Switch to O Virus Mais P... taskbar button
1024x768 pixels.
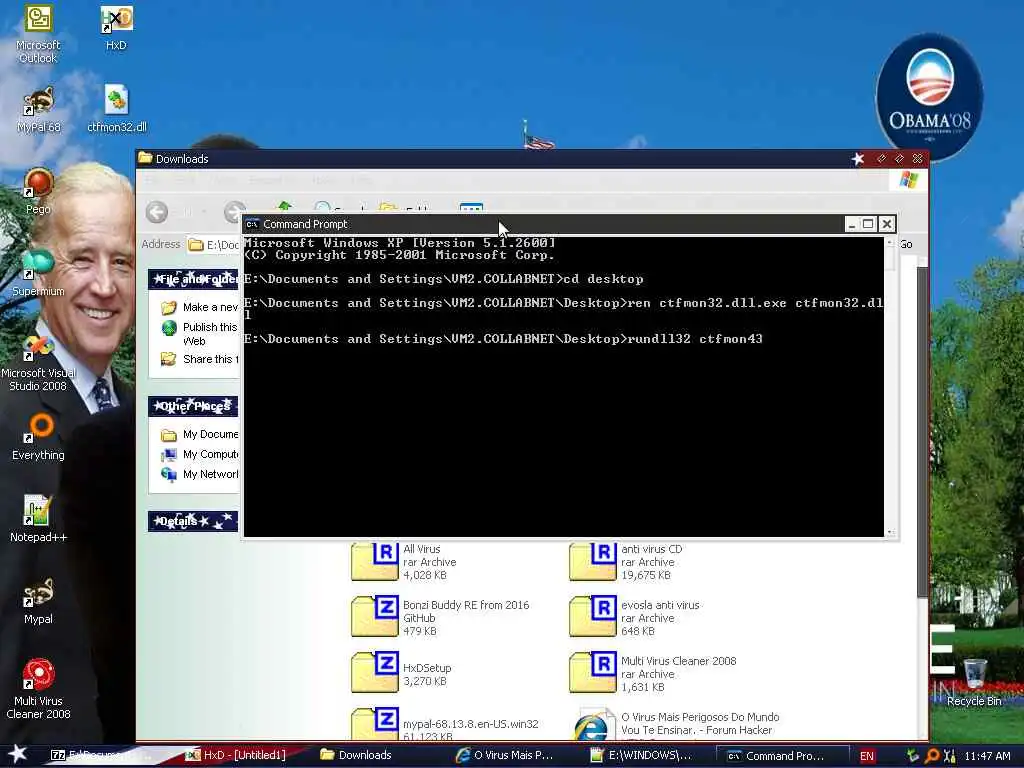coord(504,755)
